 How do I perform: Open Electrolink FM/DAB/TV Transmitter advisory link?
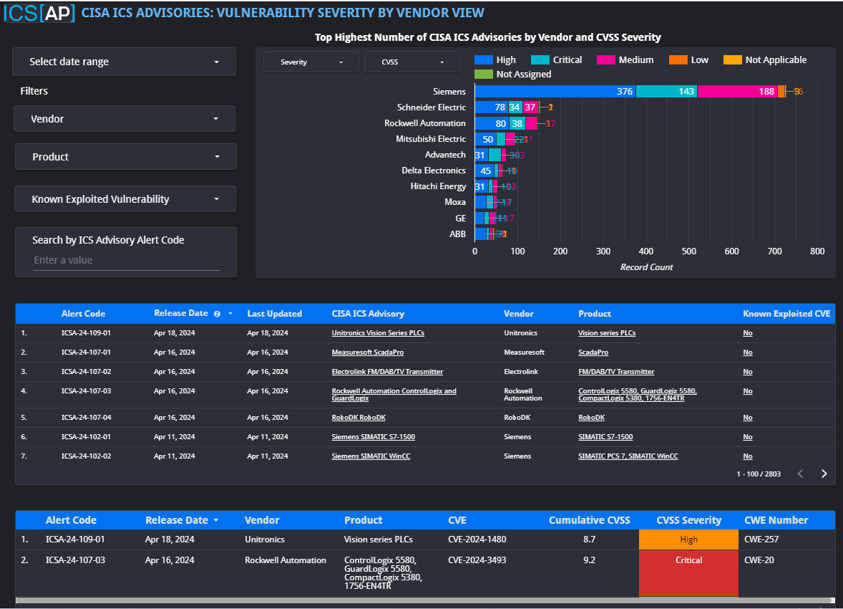click(387, 371)
